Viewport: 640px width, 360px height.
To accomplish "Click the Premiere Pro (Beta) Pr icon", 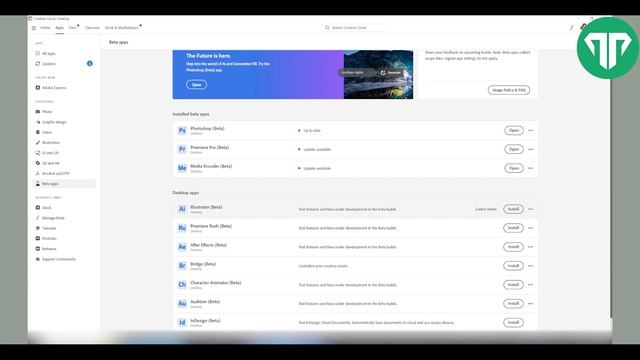I will [x=182, y=149].
